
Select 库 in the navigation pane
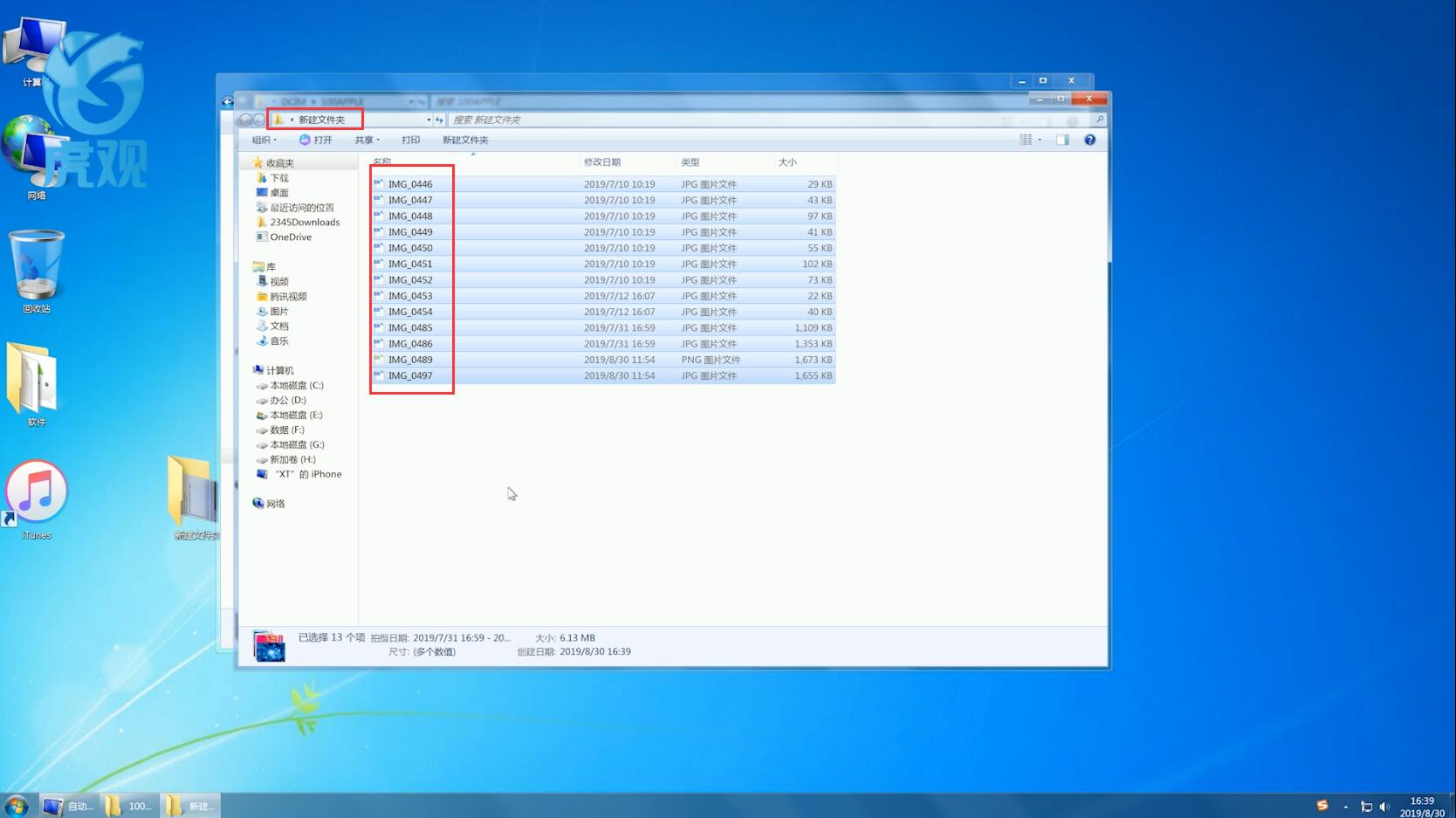[271, 267]
